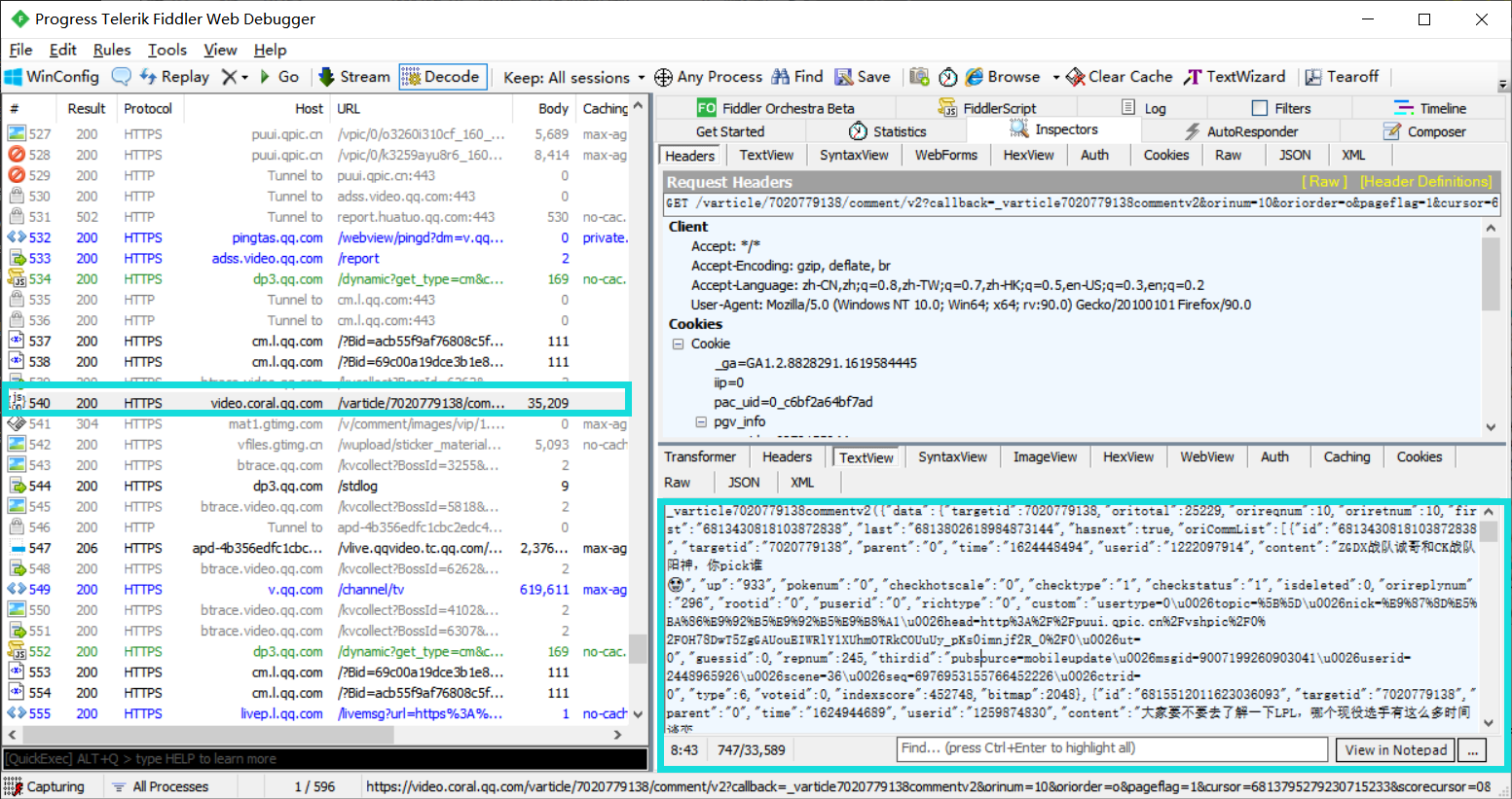Collapse the pgv_info tree node
1512x799 pixels.
[700, 421]
